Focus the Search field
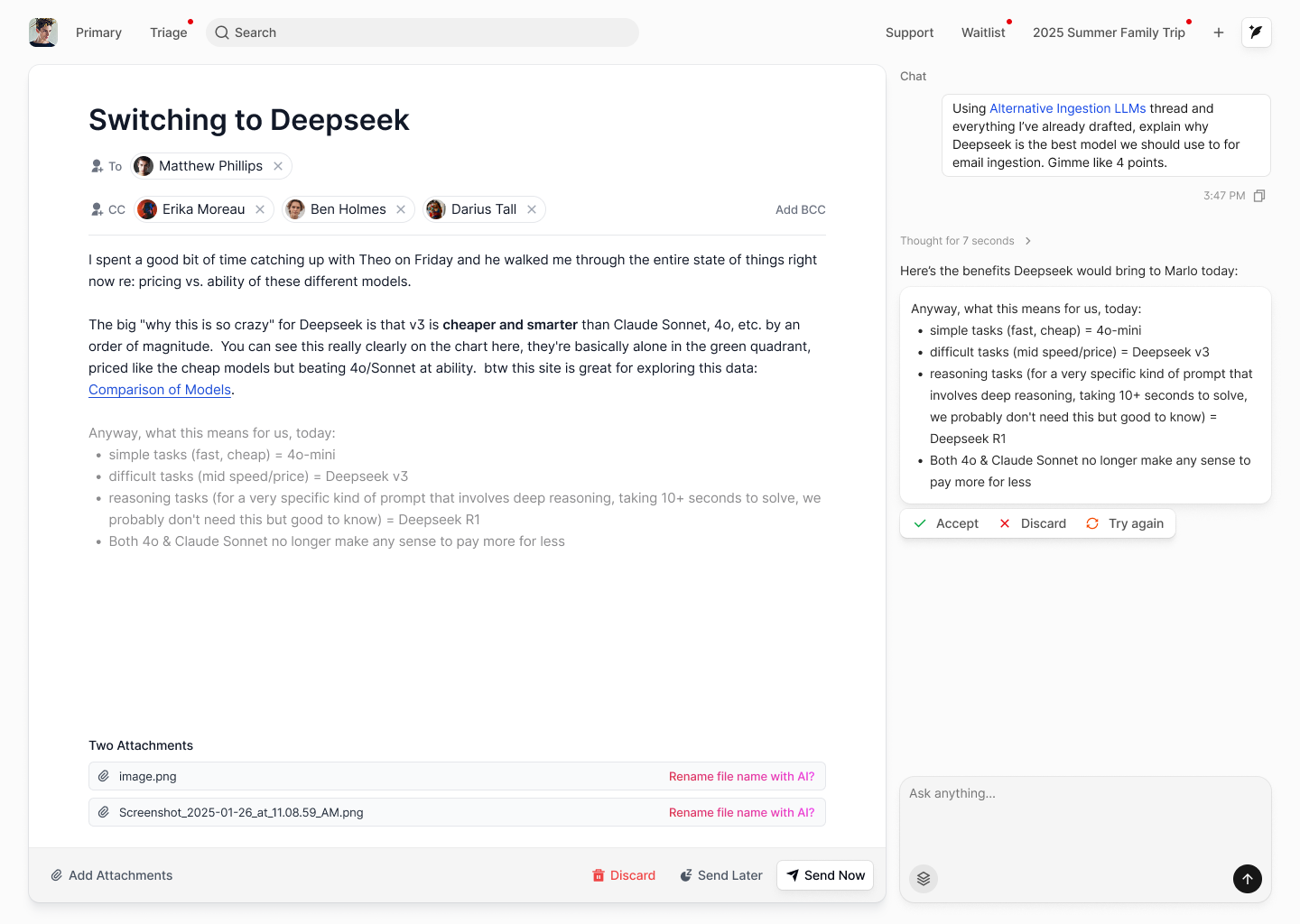This screenshot has width=1300, height=924. 422,32
